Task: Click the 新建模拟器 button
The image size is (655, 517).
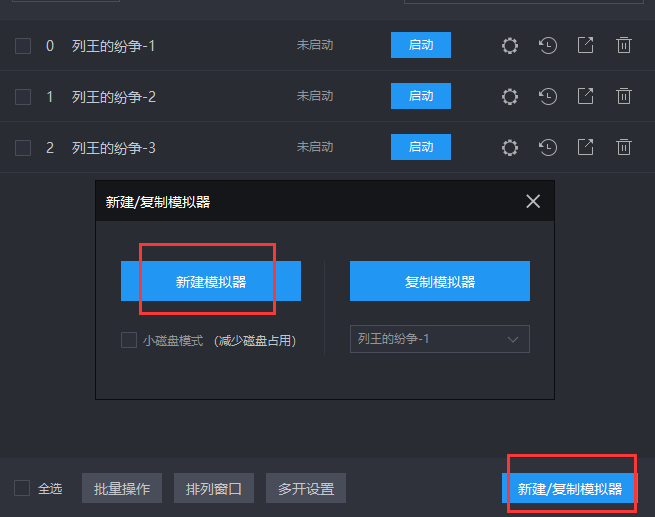Action: coord(211,281)
